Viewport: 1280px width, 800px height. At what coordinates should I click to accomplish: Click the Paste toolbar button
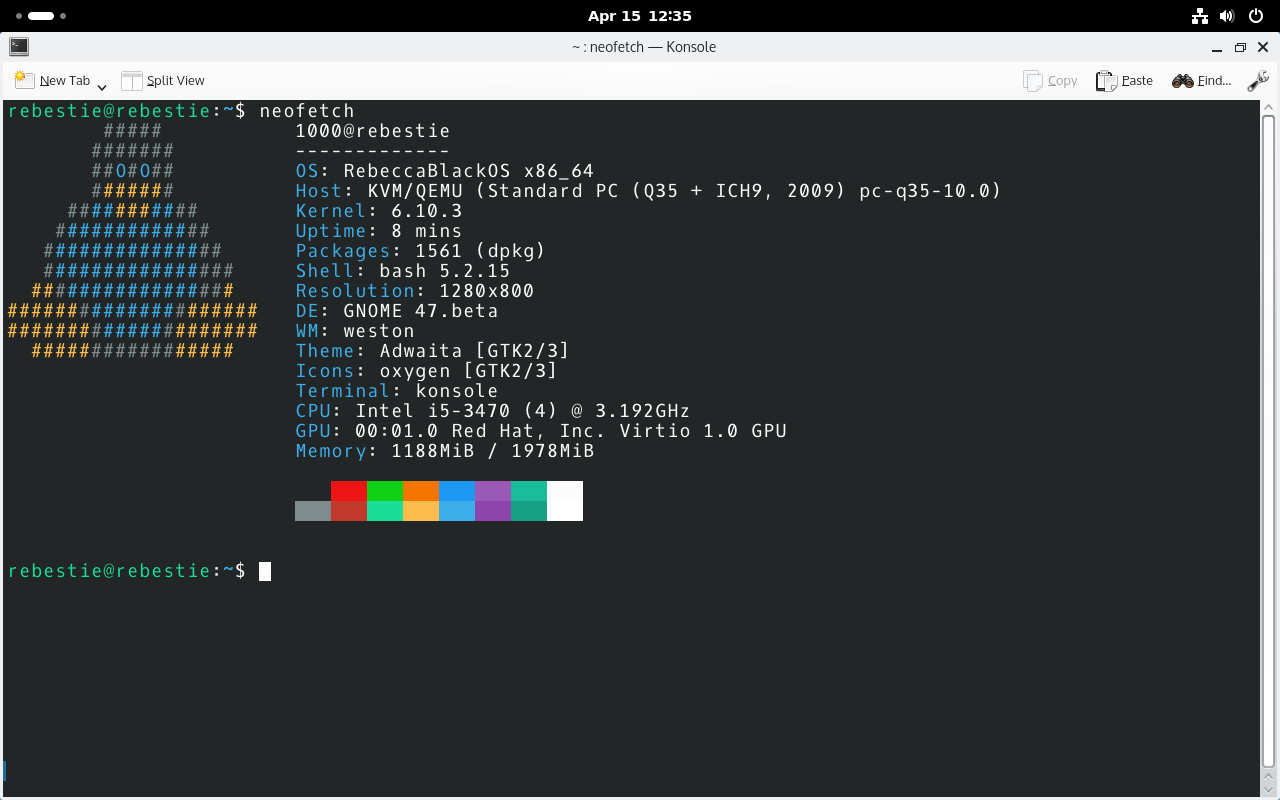1124,81
